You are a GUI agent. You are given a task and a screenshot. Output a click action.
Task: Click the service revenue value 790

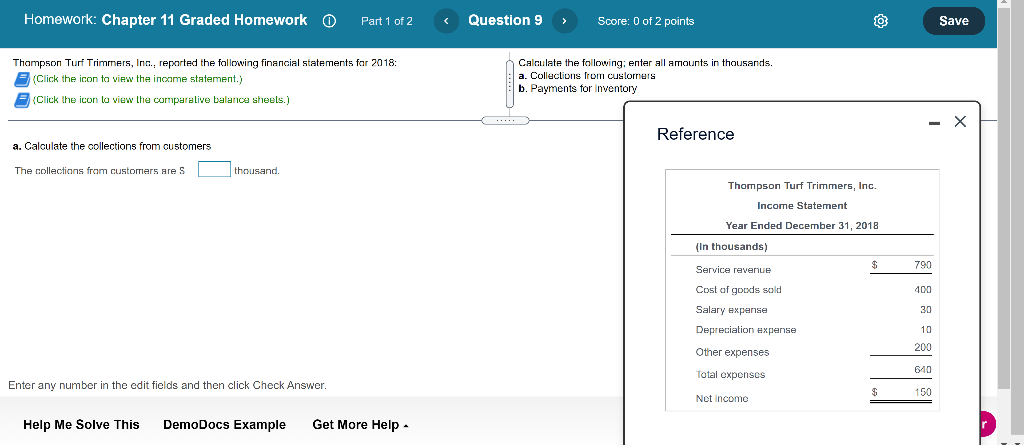click(922, 265)
